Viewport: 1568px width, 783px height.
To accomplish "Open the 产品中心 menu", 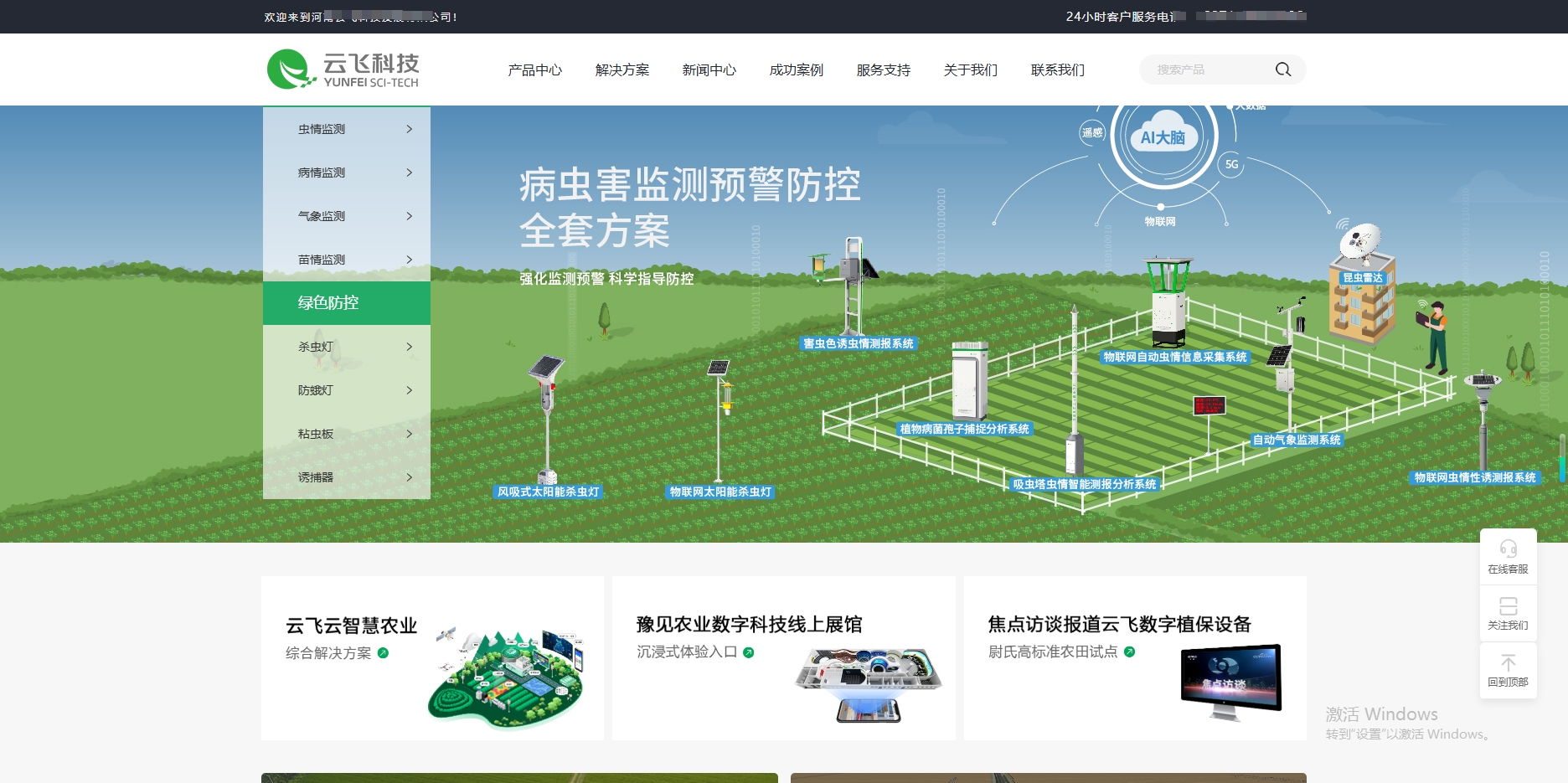I will click(x=534, y=70).
